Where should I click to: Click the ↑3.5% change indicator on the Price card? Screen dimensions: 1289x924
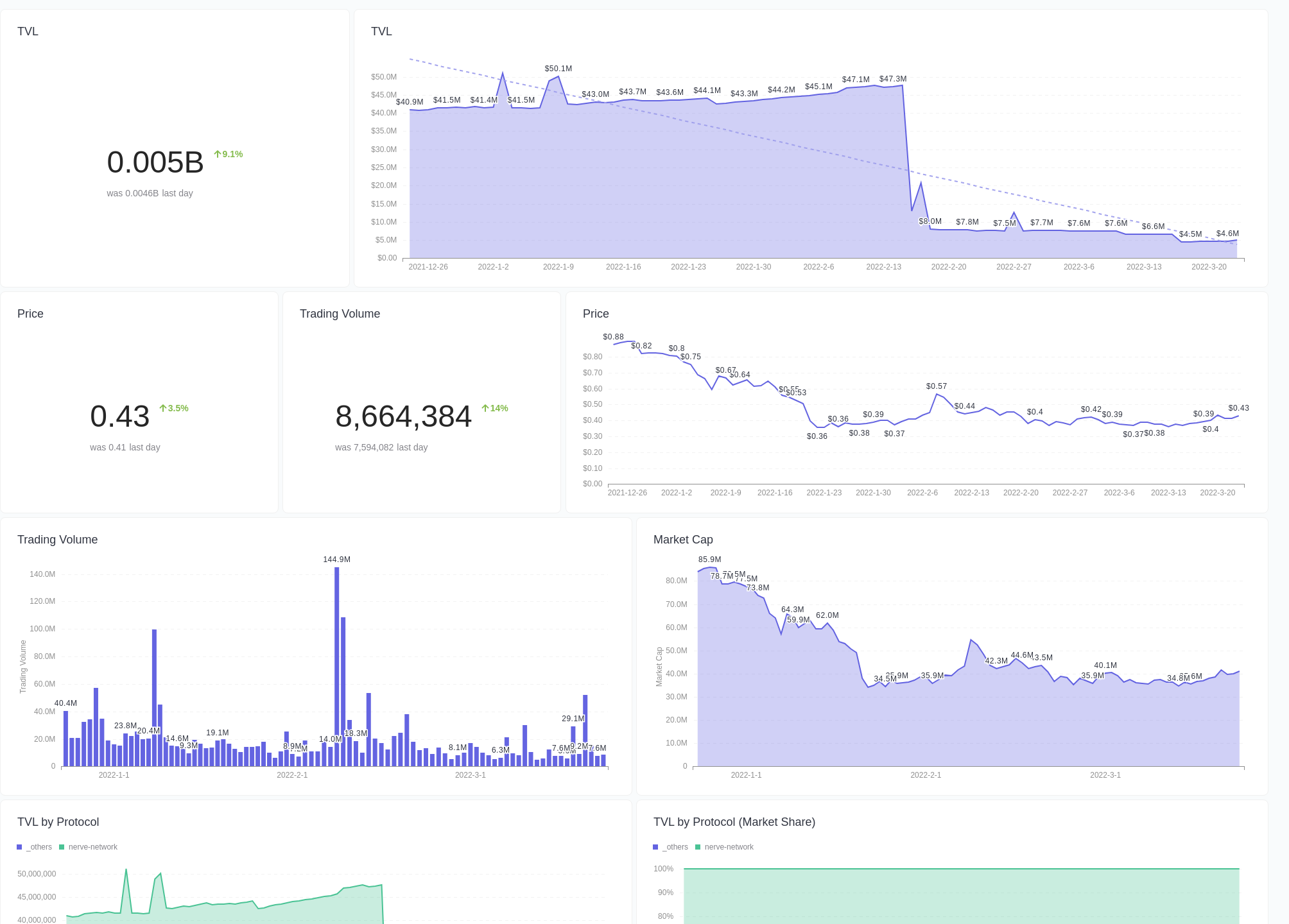[x=175, y=408]
